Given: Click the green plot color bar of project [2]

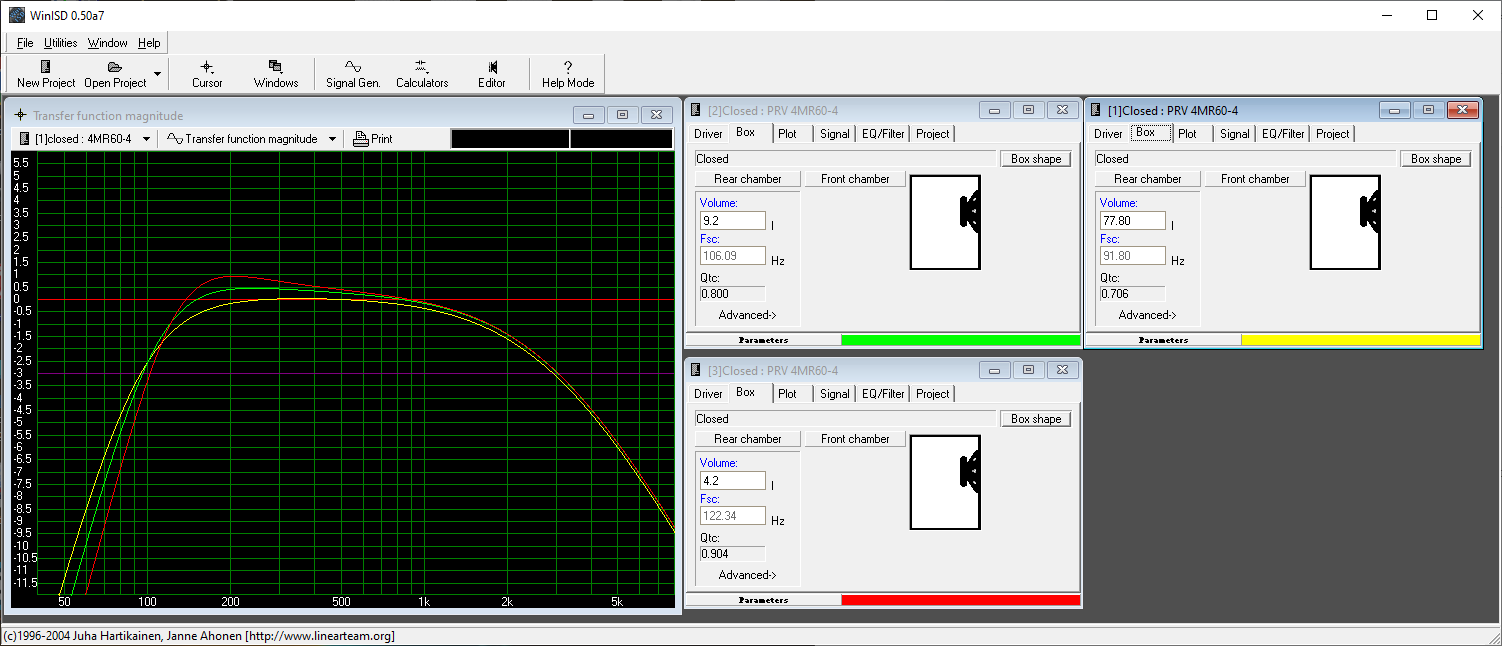Looking at the screenshot, I should coord(960,340).
